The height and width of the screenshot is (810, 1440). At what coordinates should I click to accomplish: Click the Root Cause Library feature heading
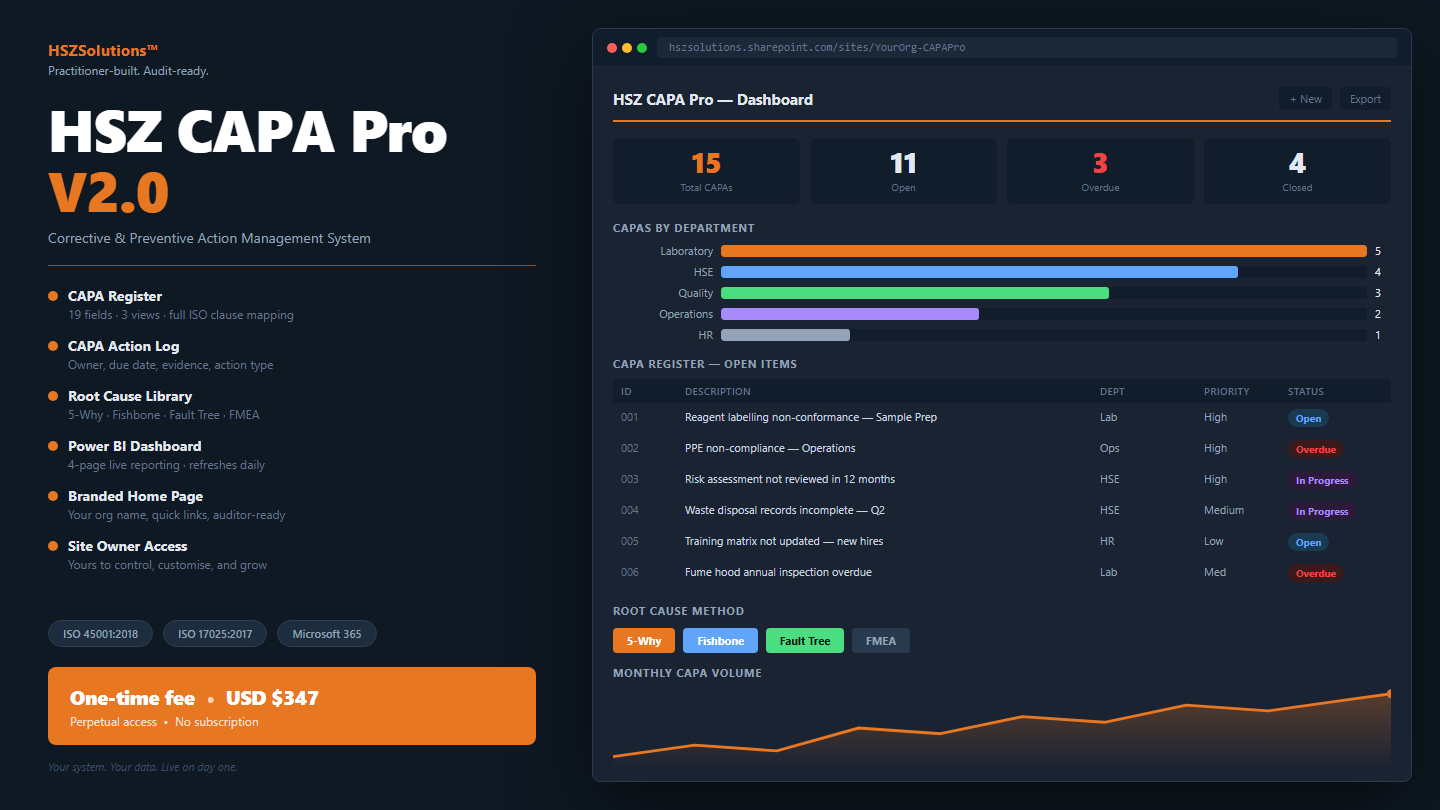coord(130,396)
